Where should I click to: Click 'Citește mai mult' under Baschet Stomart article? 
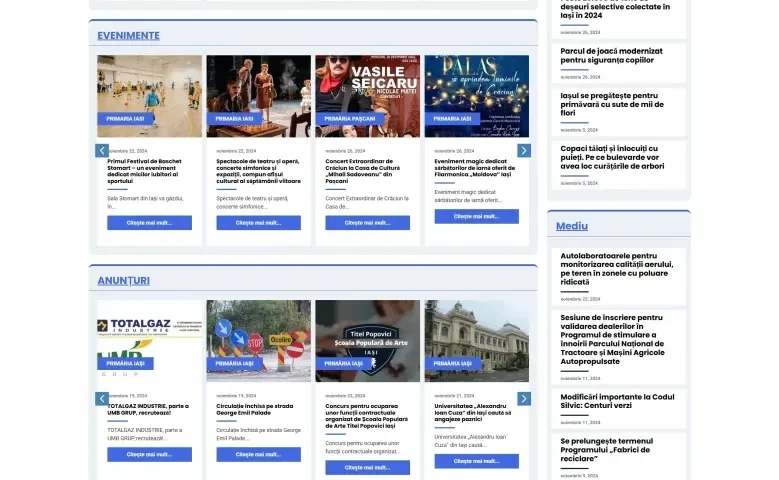coord(149,223)
